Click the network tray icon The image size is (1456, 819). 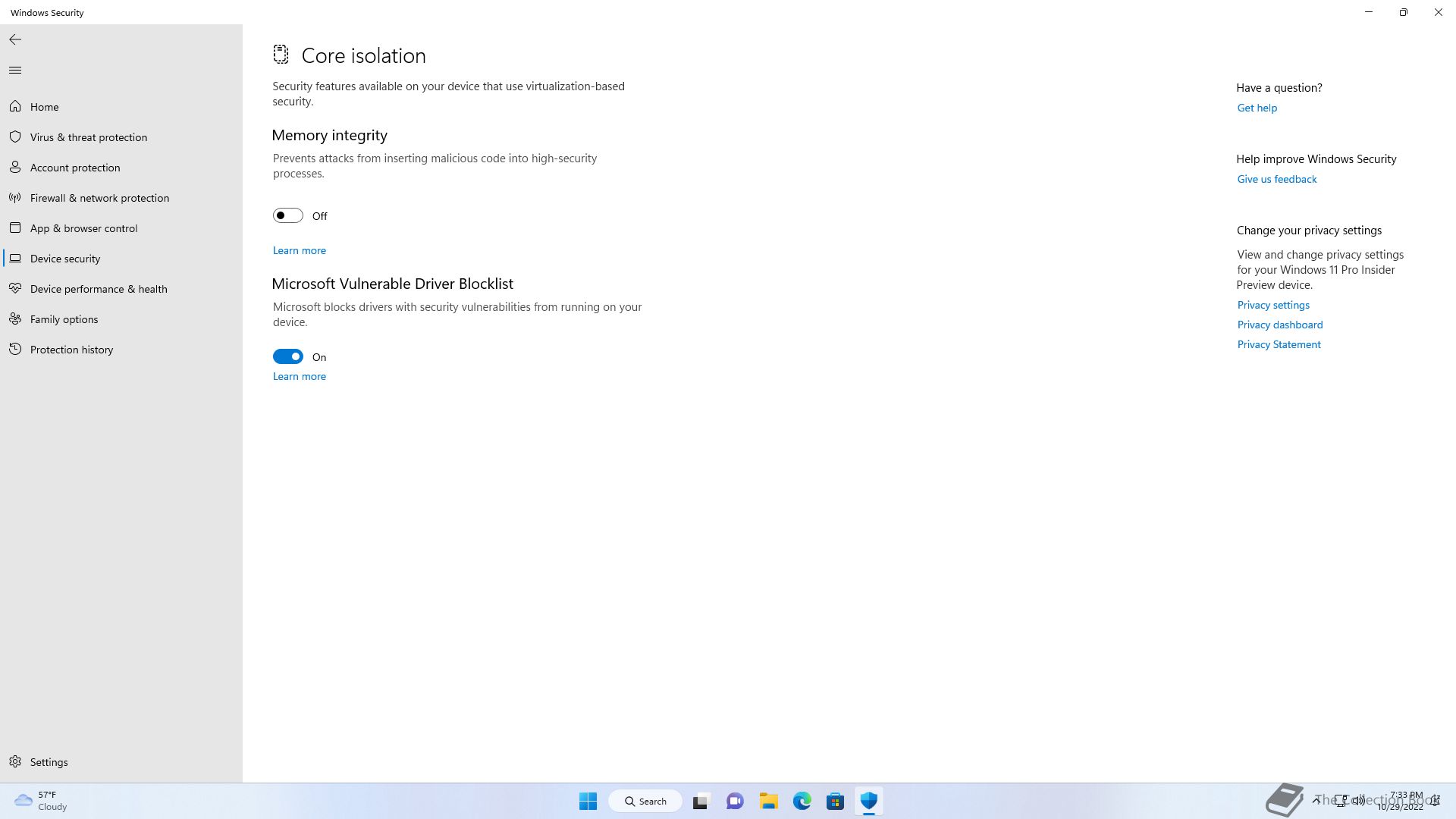click(x=1341, y=800)
